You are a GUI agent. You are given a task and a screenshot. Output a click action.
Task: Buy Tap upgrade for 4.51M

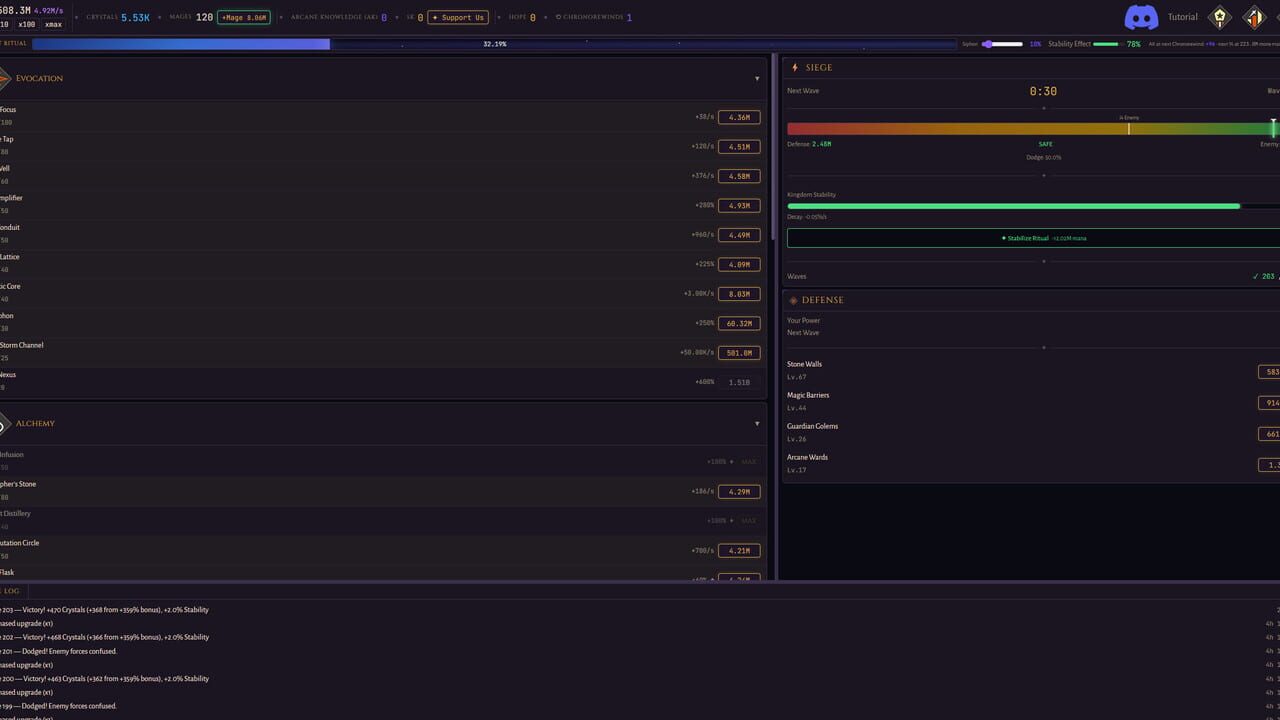739,146
